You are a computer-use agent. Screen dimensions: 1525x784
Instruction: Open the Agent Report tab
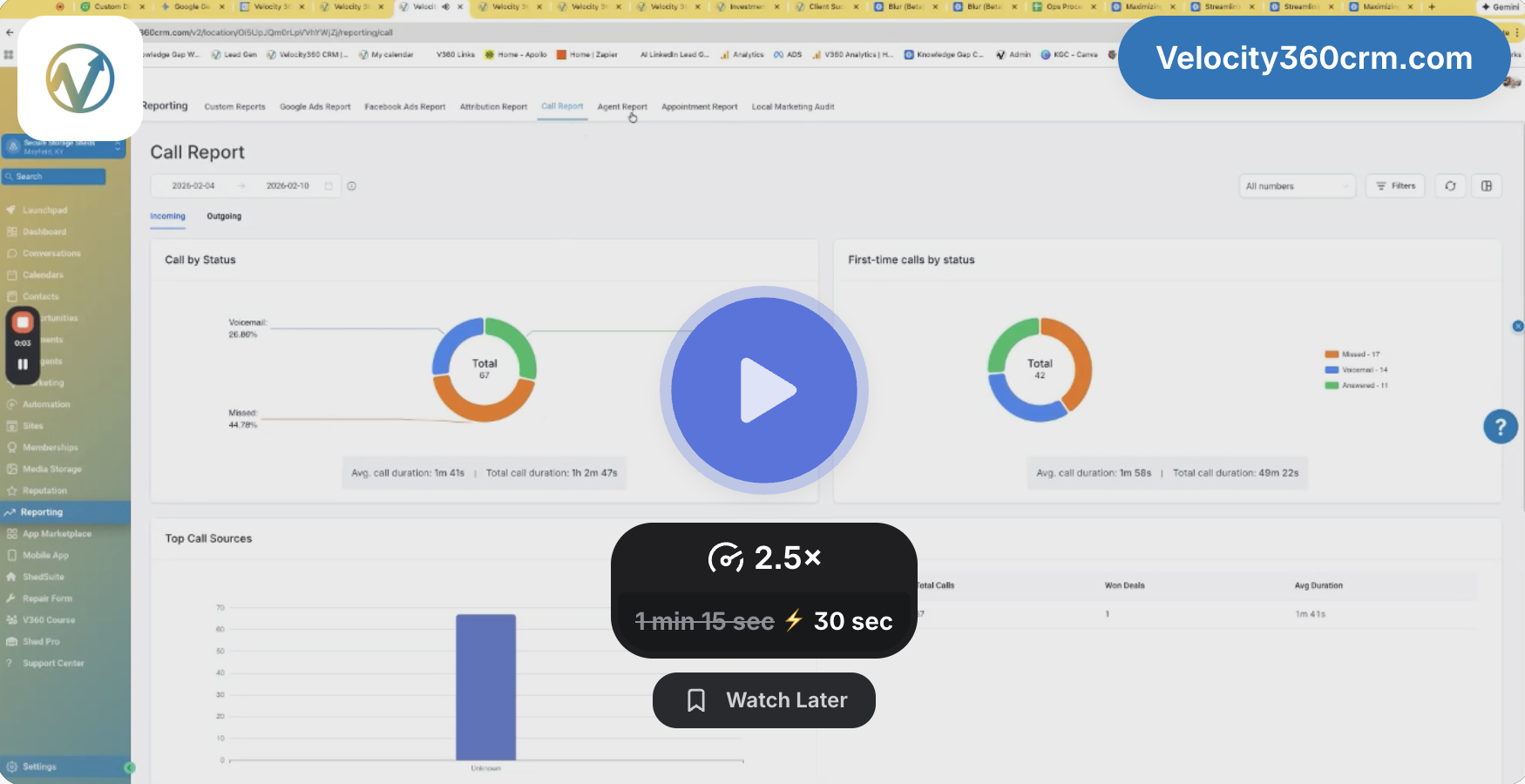coord(622,107)
